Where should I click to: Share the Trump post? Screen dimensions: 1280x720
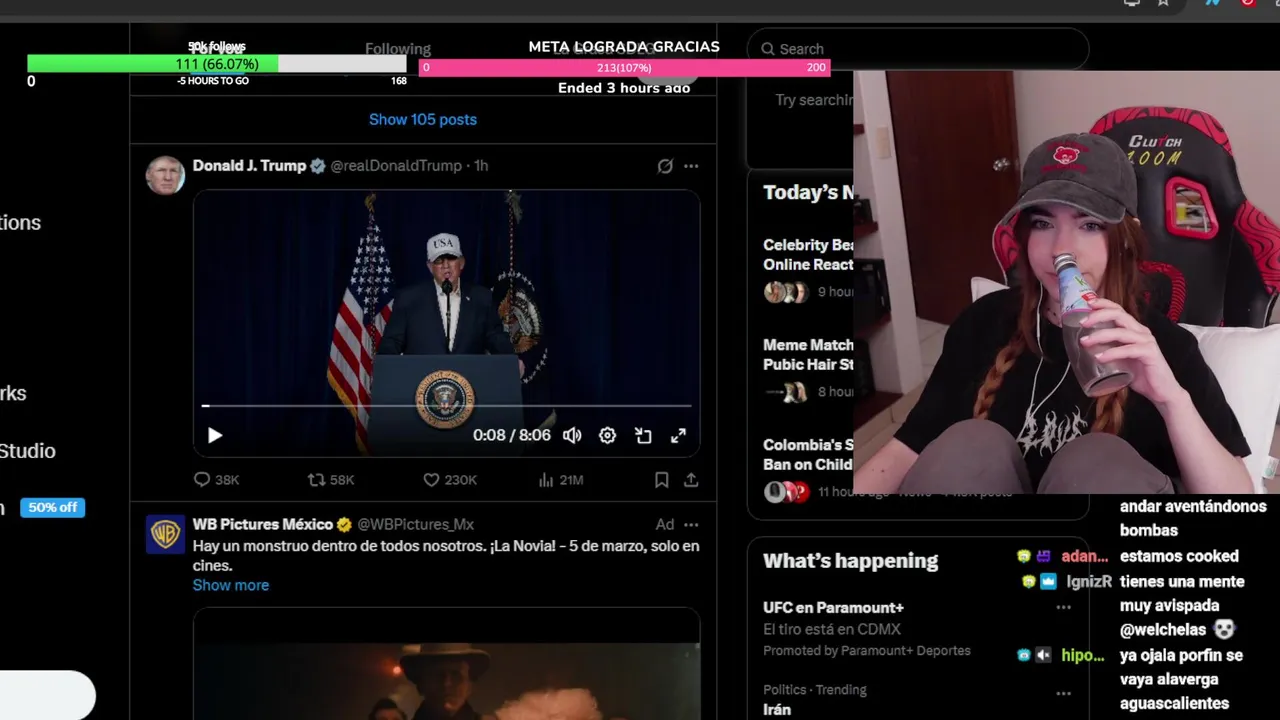pyautogui.click(x=691, y=480)
